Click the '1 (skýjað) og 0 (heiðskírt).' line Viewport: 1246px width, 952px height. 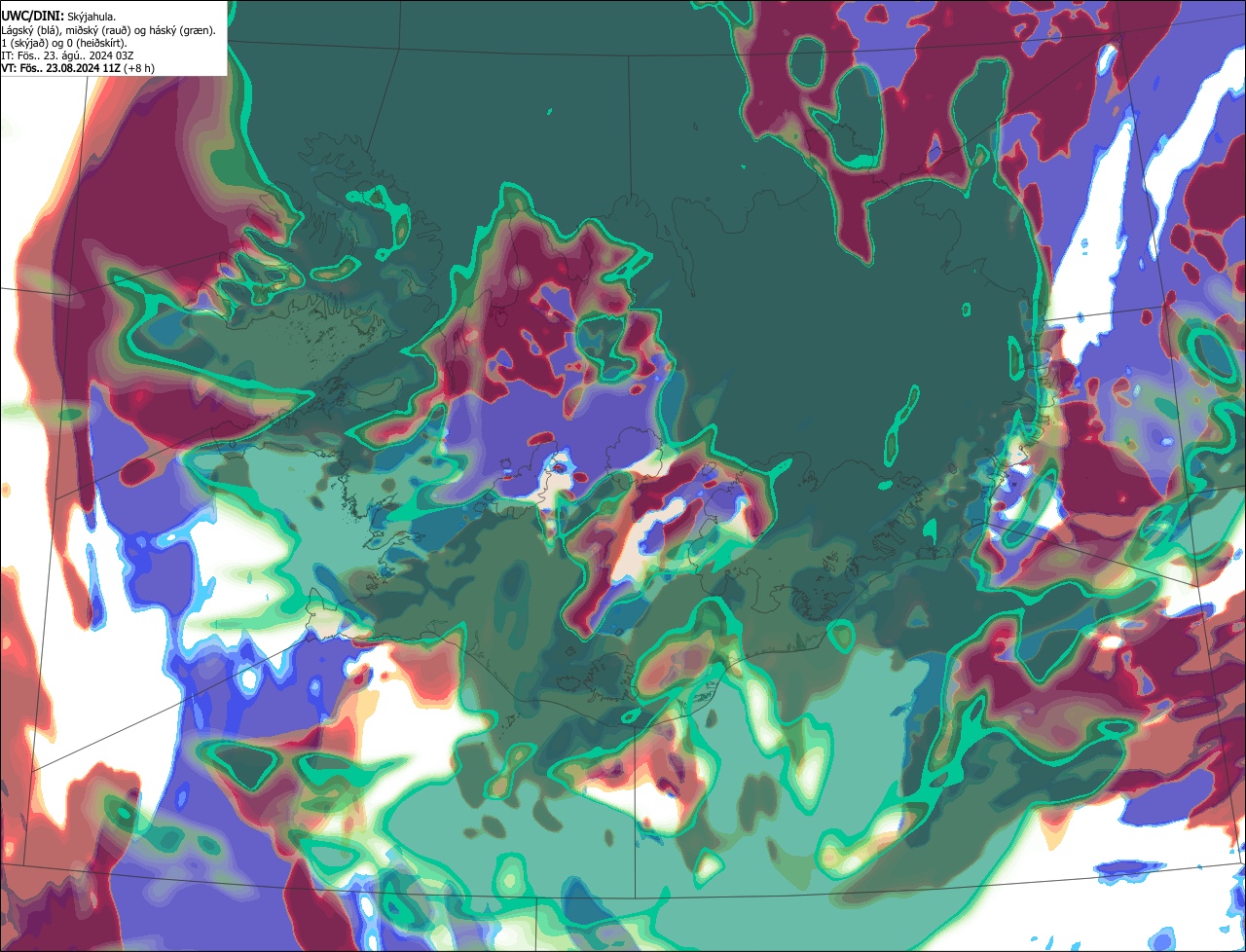[64, 43]
